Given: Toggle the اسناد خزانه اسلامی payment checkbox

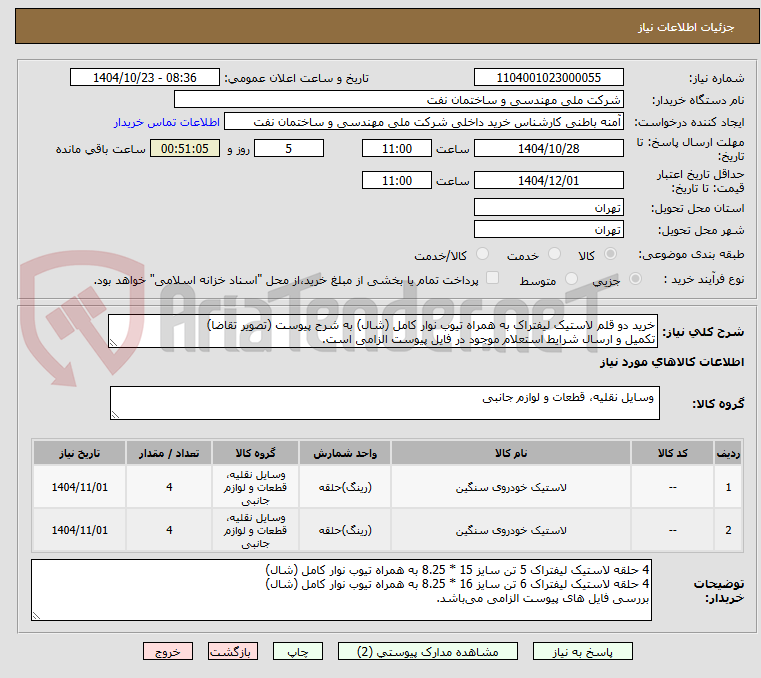Looking at the screenshot, I should click(x=492, y=278).
